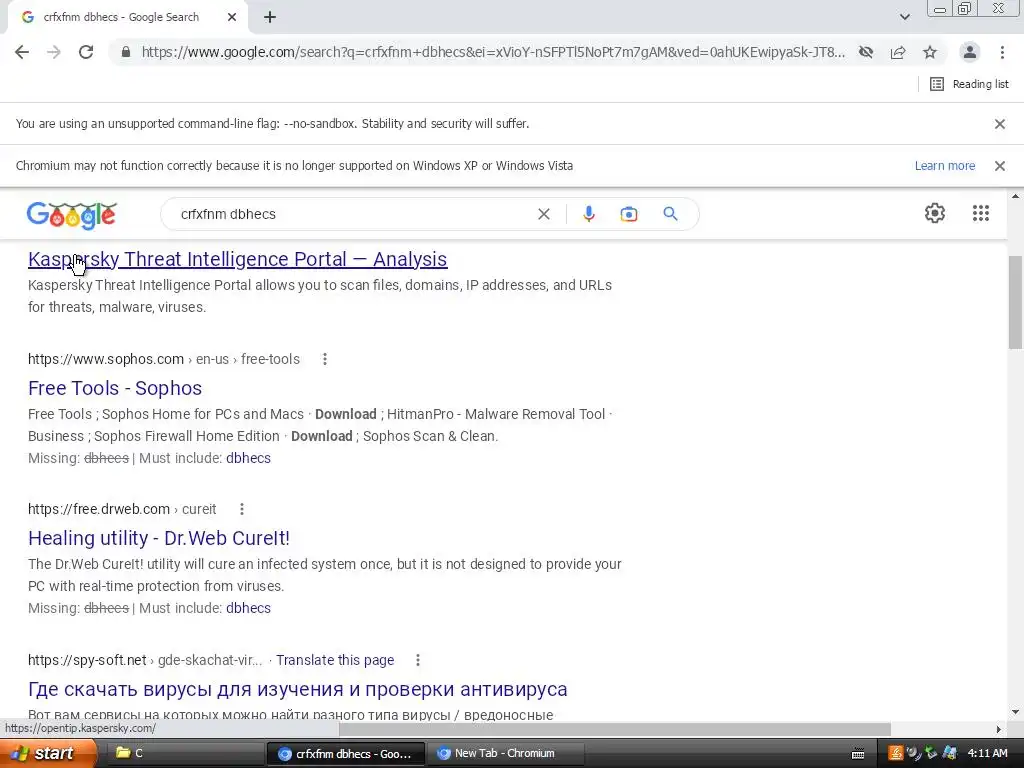The image size is (1024, 768).
Task: Open the Chromium three-dot menu
Action: coord(1002,52)
